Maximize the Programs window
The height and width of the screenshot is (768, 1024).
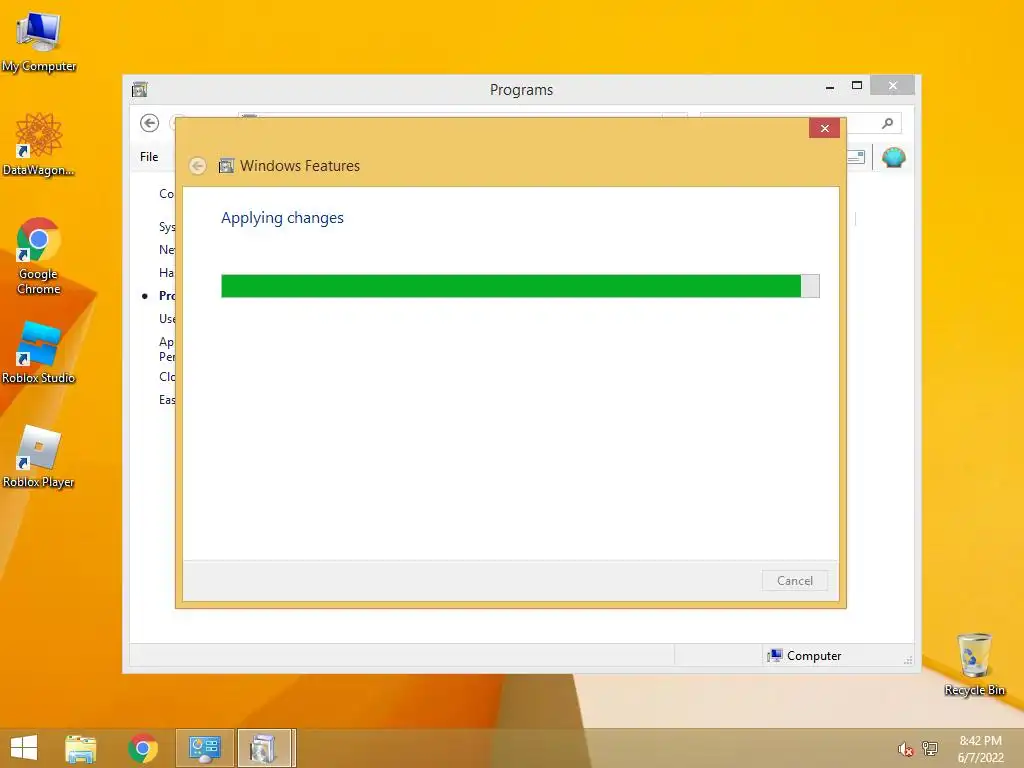tap(857, 86)
